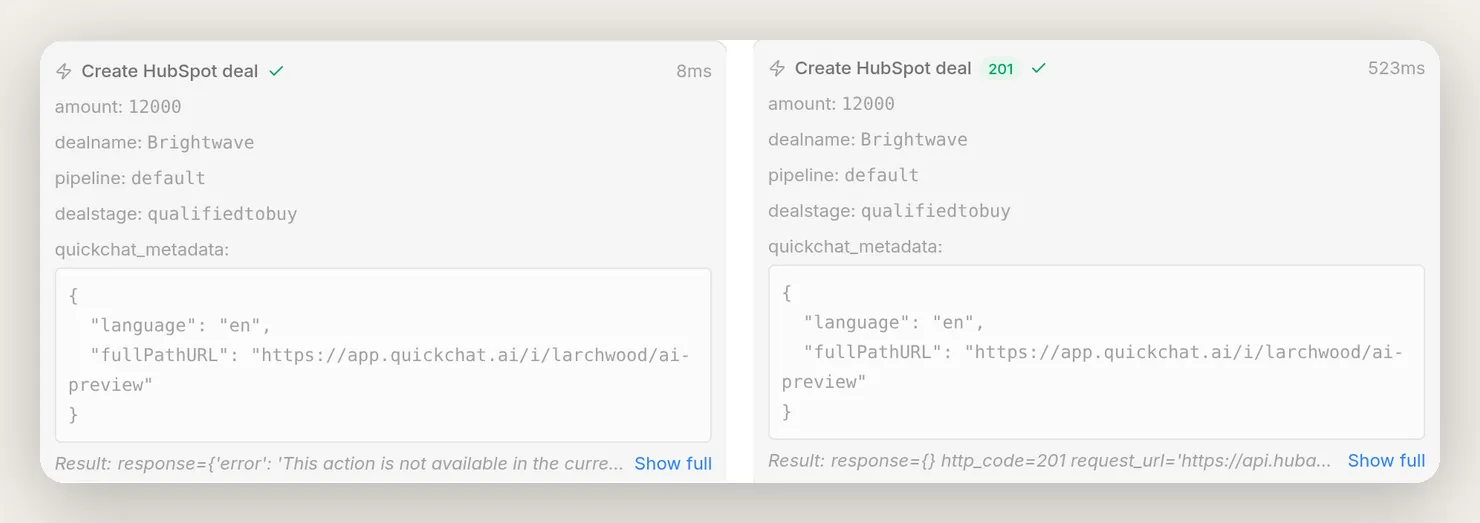Click the error Result text in left card
Viewport: 1480px width, 523px height.
click(339, 463)
